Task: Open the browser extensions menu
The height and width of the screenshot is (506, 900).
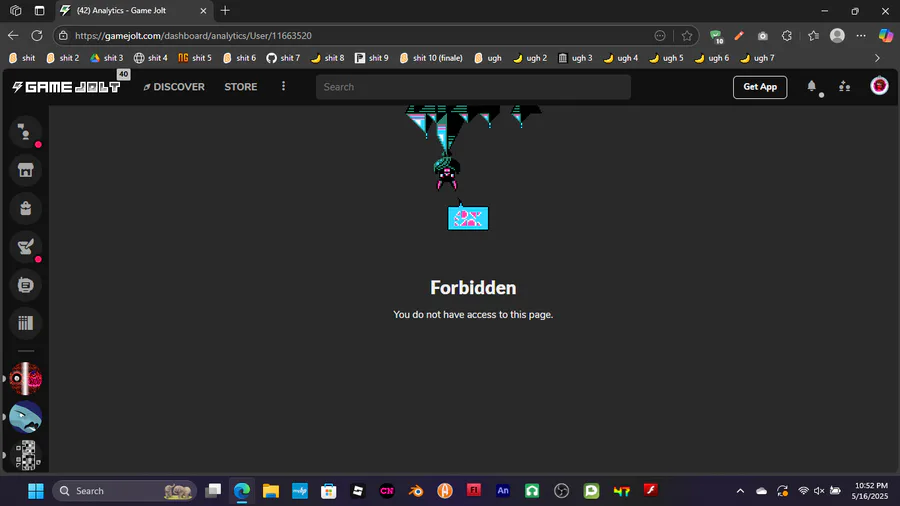Action: [x=786, y=36]
